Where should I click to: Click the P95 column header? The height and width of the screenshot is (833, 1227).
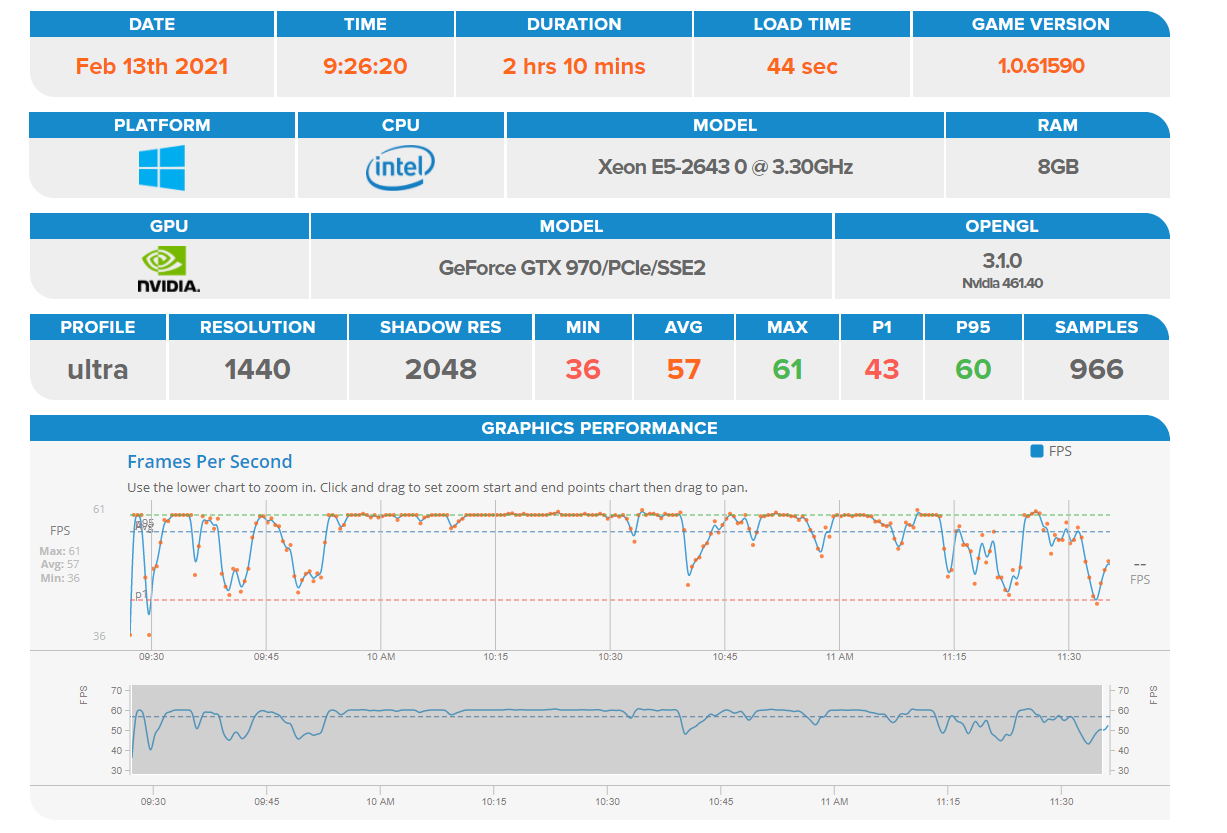point(973,327)
